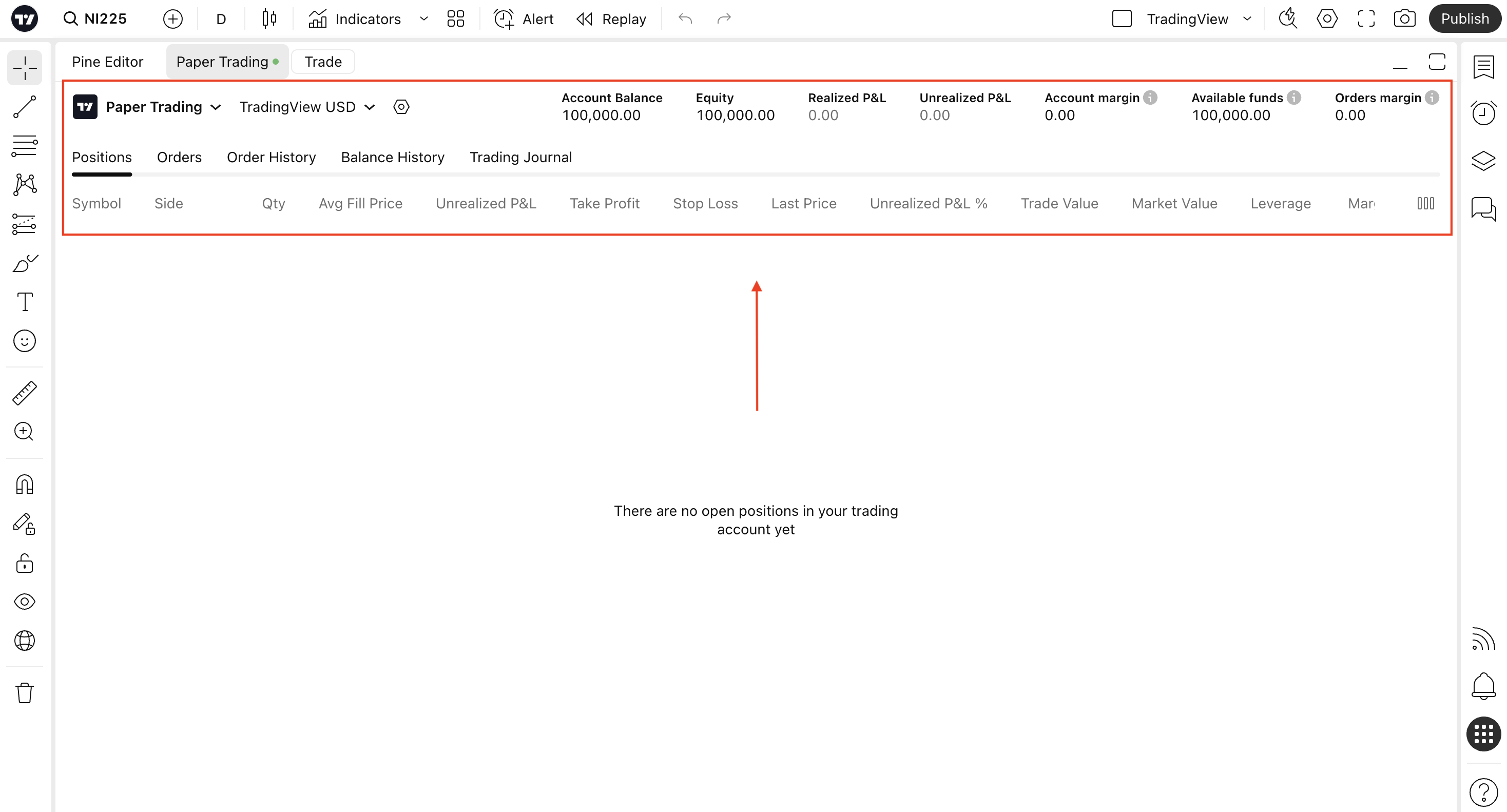
Task: Sort by Last Price column
Action: click(804, 203)
